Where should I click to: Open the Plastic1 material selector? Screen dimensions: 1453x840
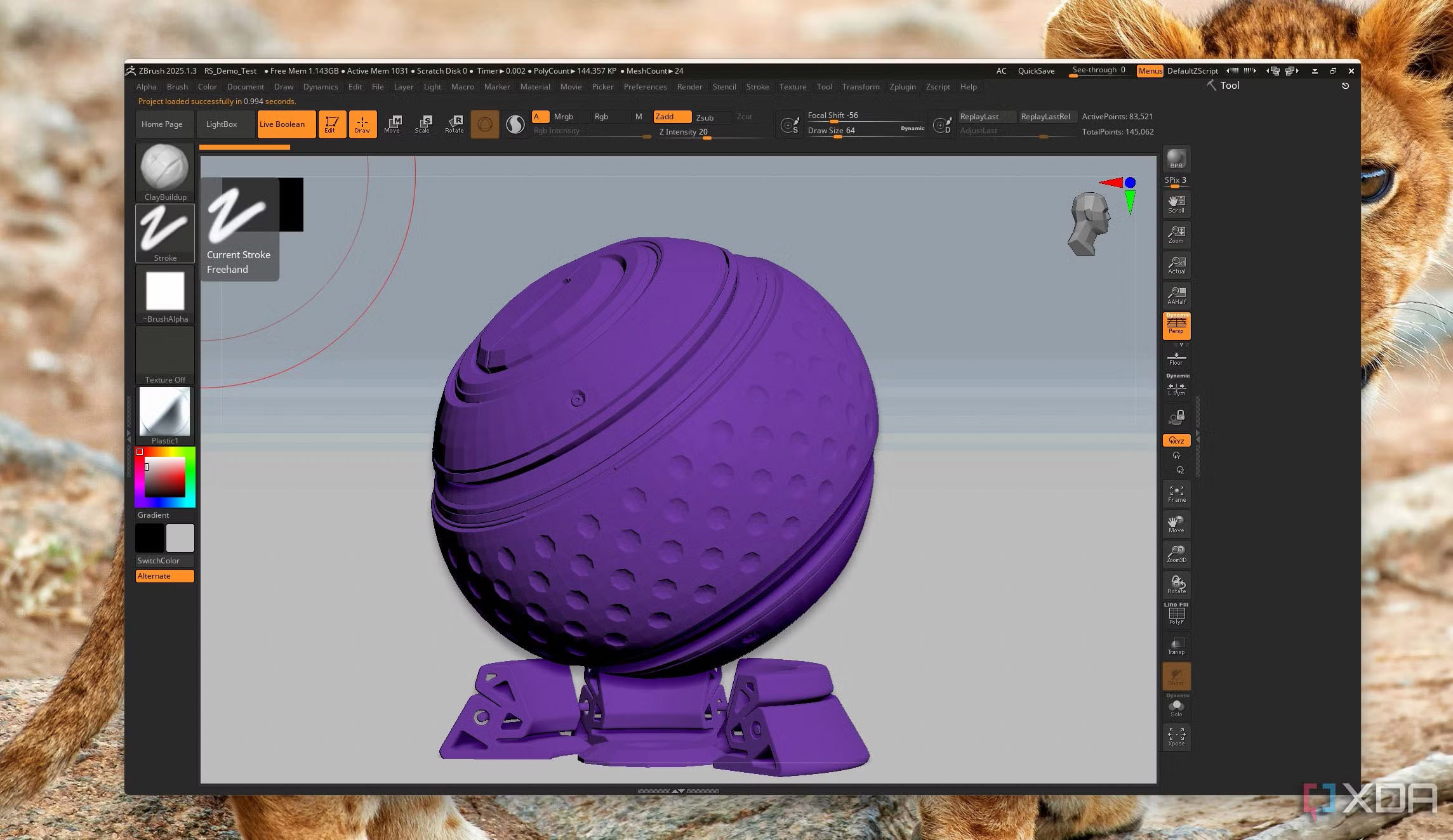165,416
